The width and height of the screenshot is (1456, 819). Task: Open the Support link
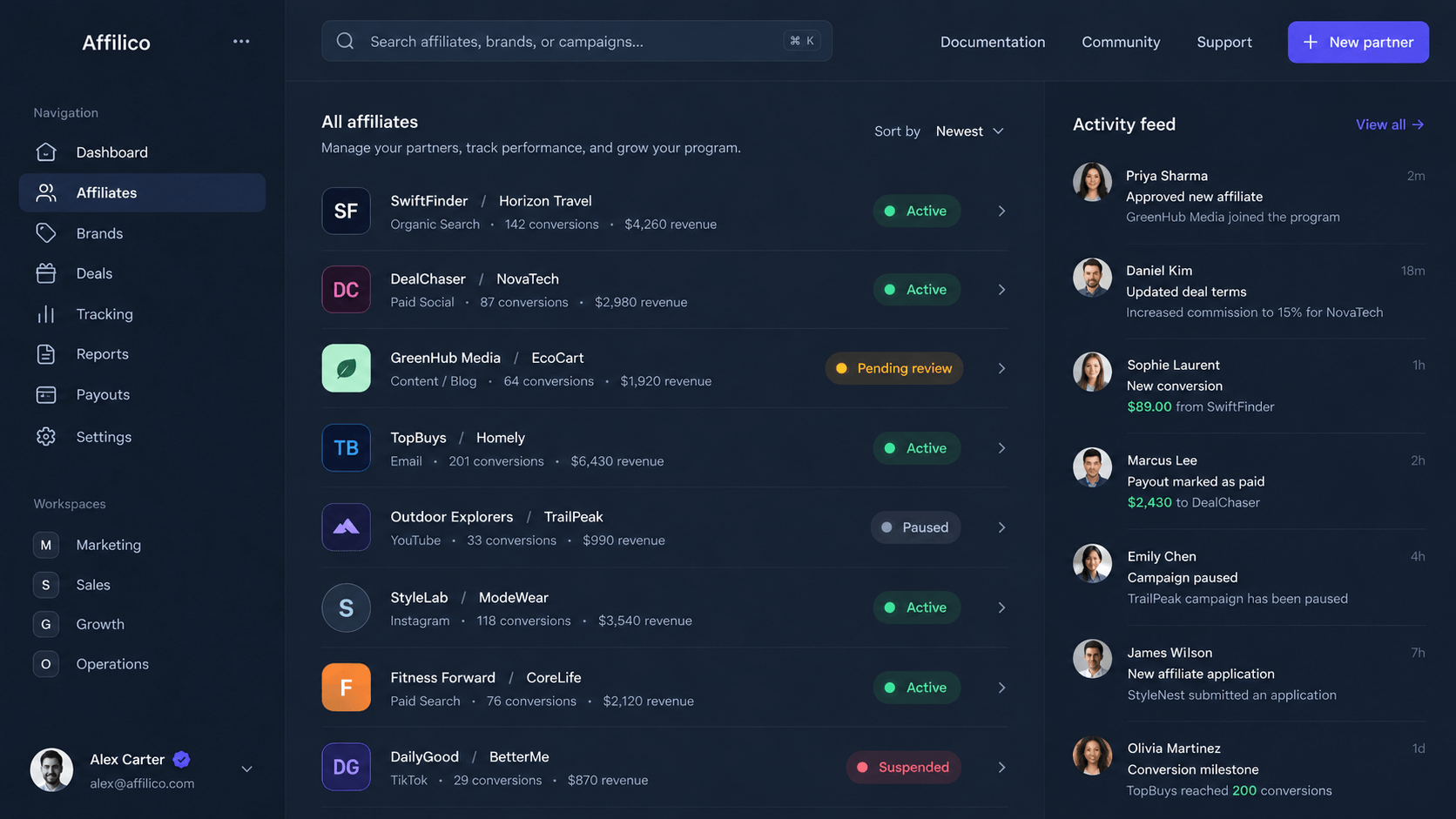pyautogui.click(x=1224, y=42)
